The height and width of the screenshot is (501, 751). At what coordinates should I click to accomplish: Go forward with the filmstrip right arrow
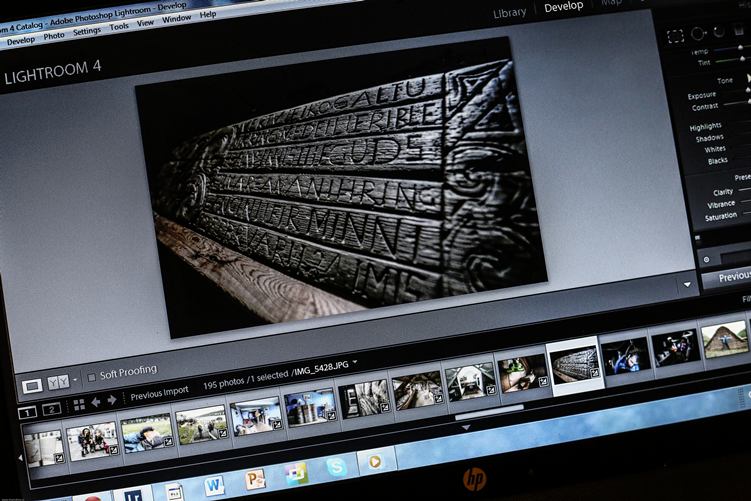click(x=112, y=400)
